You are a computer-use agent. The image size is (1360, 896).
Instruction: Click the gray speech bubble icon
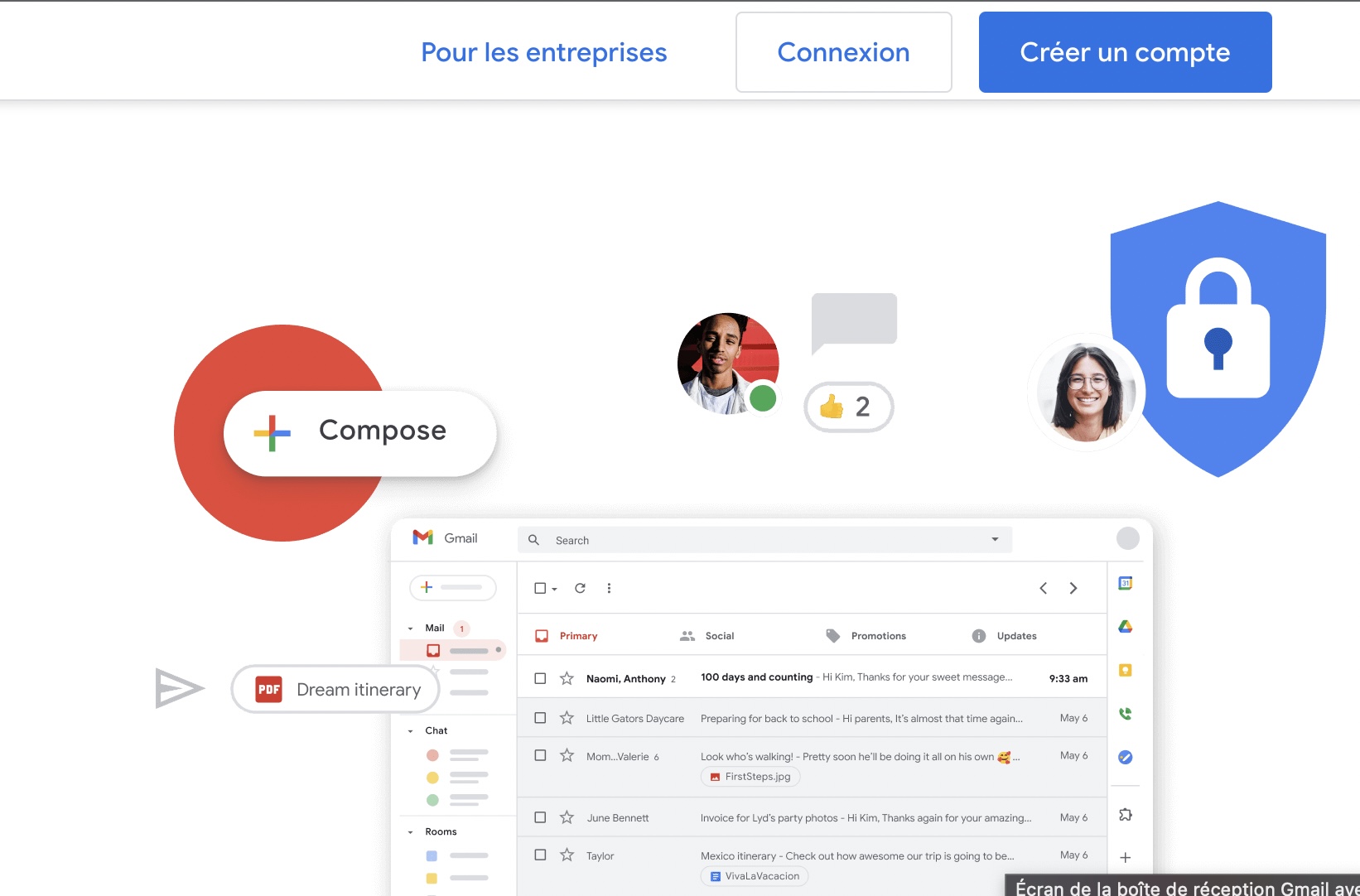[x=854, y=324]
